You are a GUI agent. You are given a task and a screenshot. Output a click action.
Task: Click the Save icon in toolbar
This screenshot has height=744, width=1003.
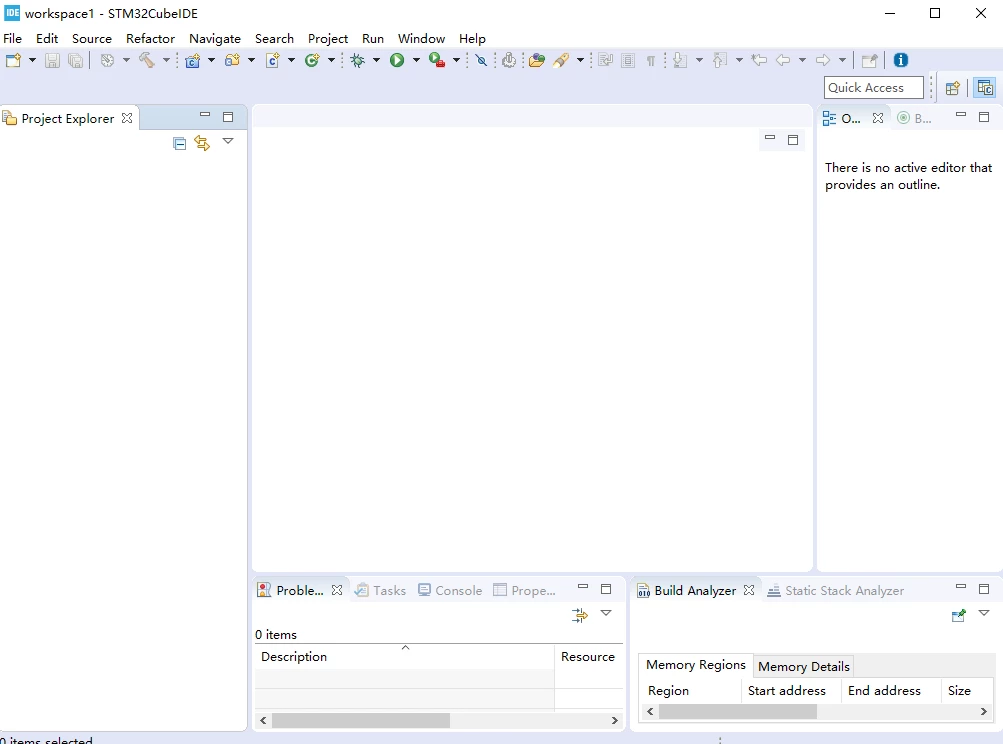pyautogui.click(x=52, y=60)
